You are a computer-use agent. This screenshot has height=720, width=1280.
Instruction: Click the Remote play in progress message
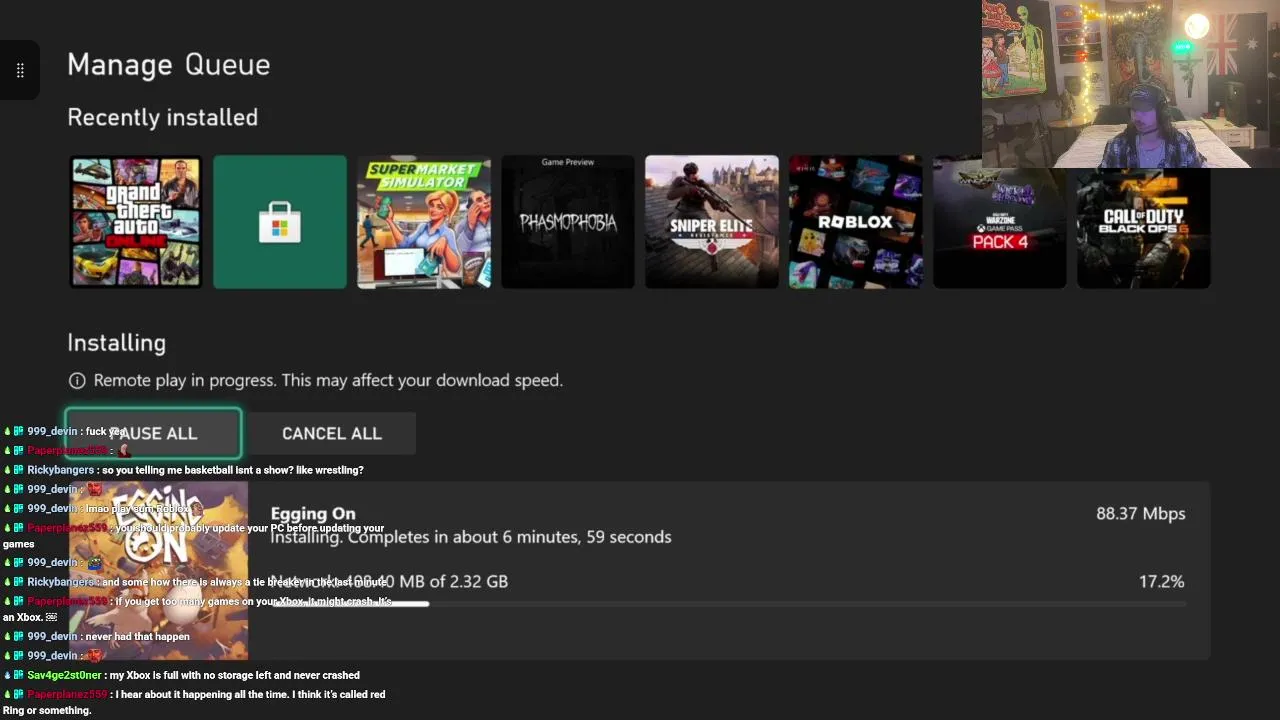point(328,380)
